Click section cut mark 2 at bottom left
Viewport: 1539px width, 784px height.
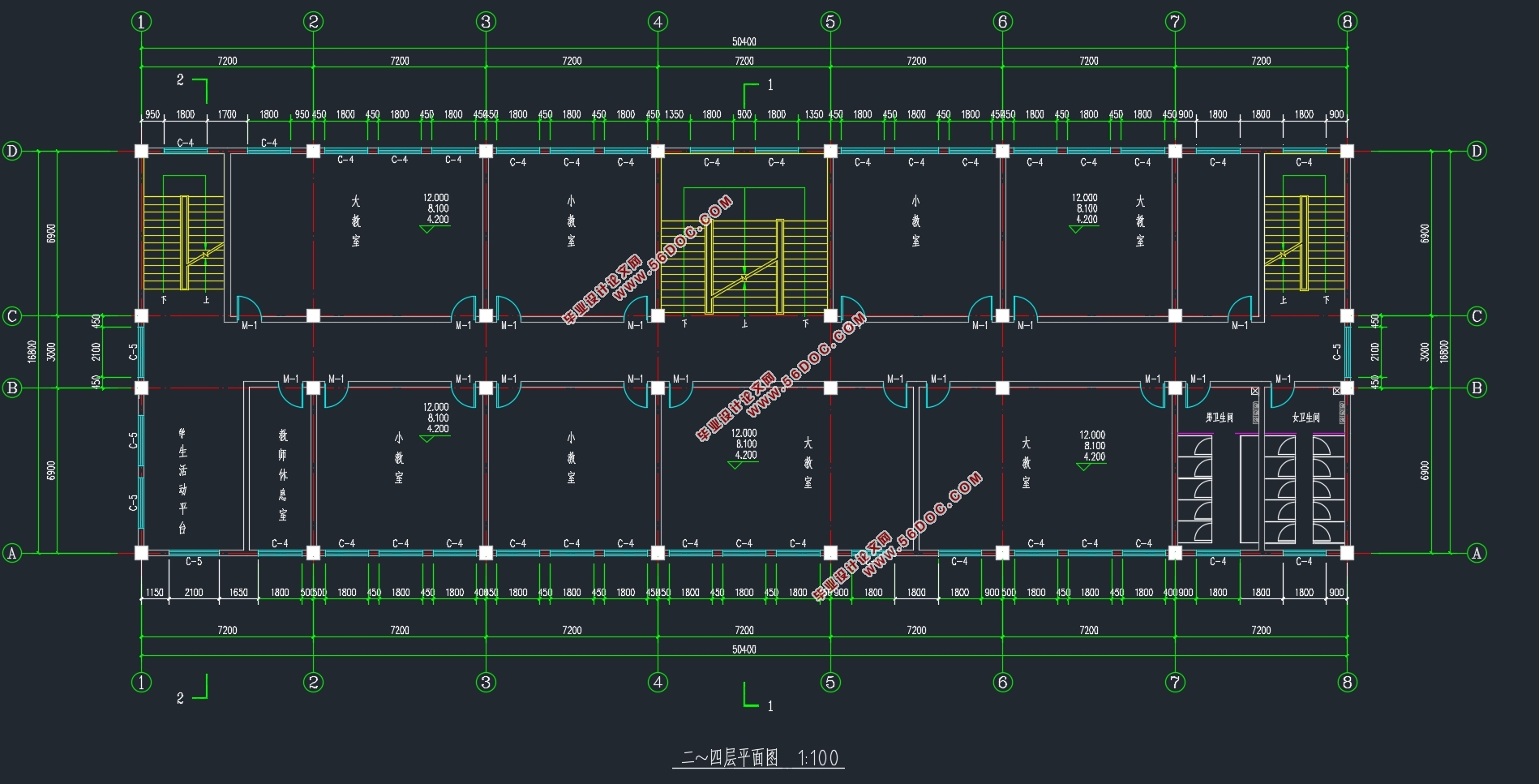coord(180,697)
